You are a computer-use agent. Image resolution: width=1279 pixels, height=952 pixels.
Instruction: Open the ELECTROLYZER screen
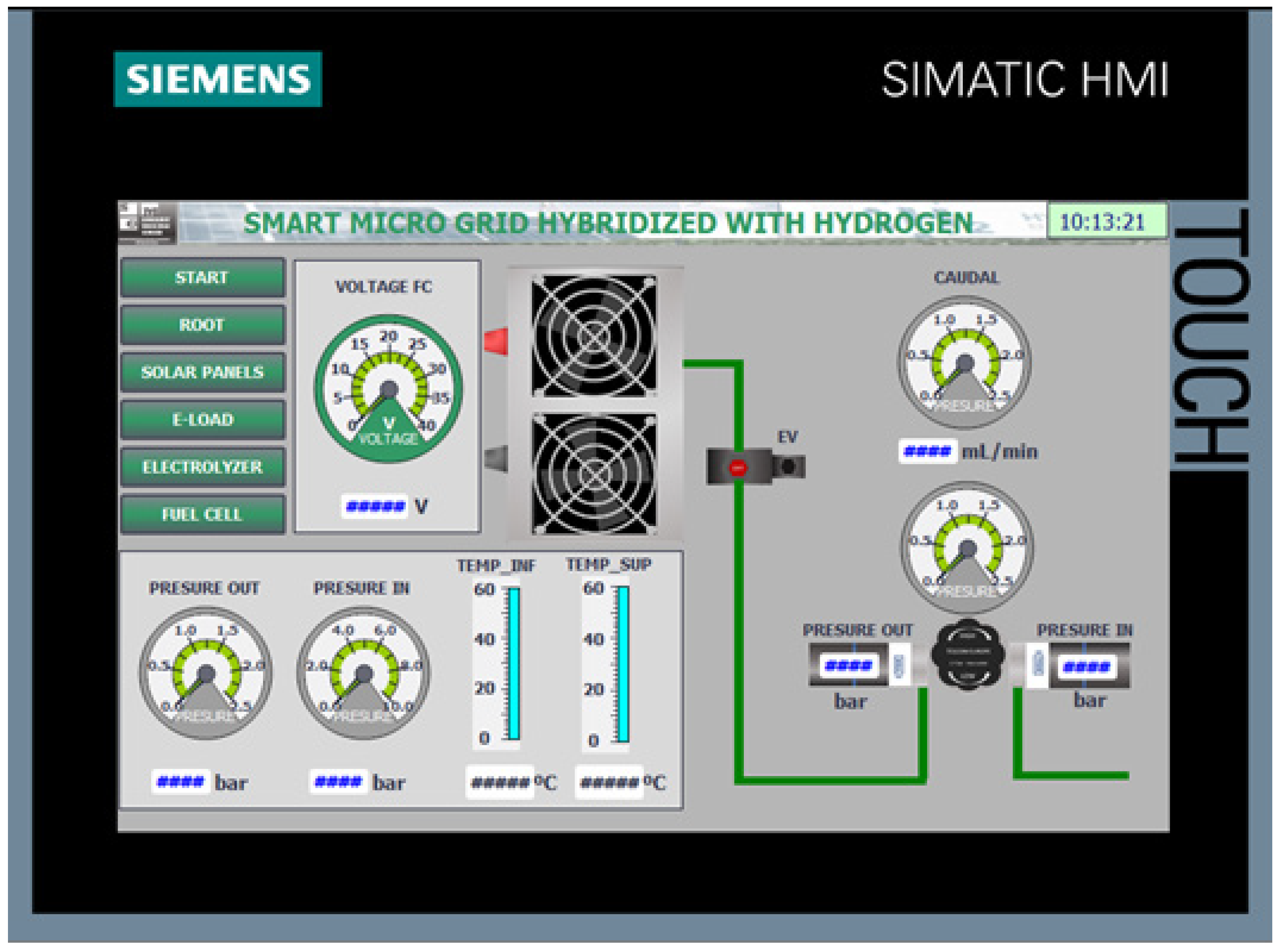[202, 467]
